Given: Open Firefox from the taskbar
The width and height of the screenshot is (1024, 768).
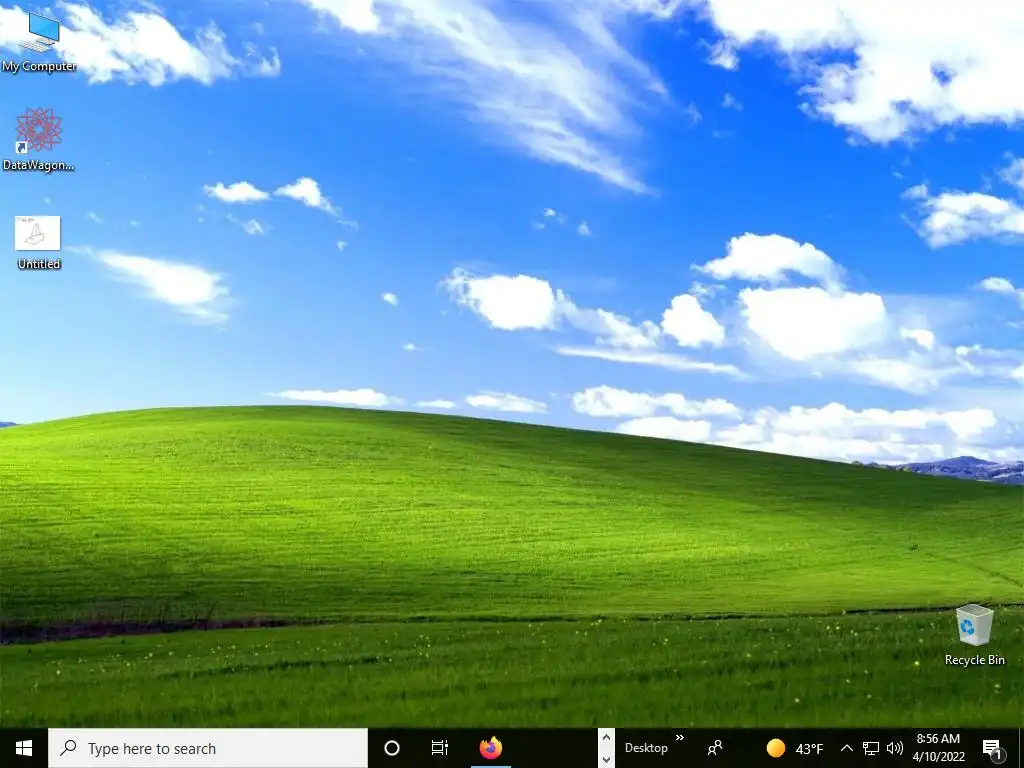Looking at the screenshot, I should click(490, 748).
